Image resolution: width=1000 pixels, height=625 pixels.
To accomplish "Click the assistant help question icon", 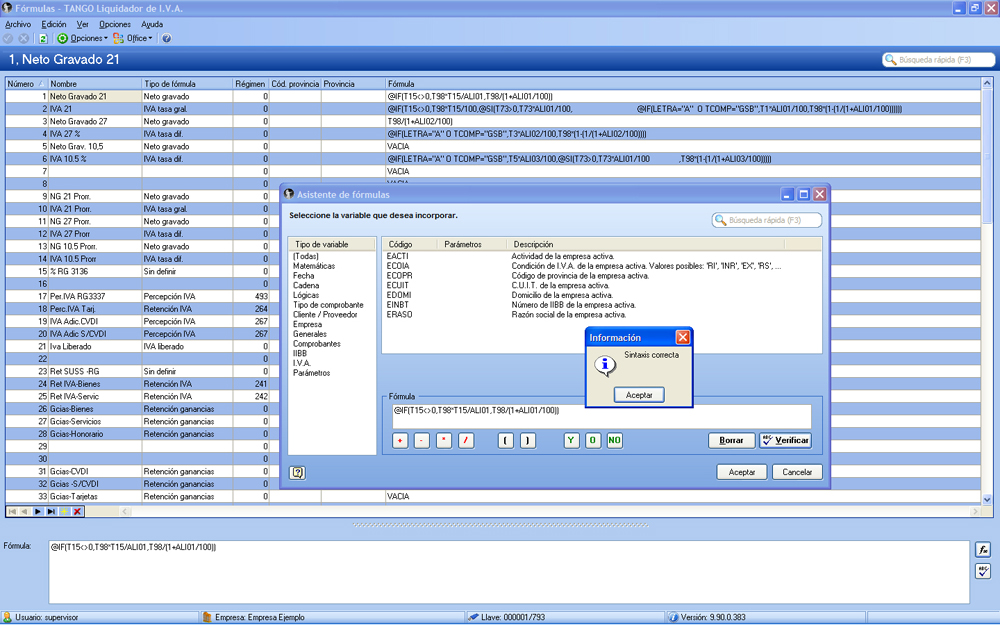I will coord(297,473).
